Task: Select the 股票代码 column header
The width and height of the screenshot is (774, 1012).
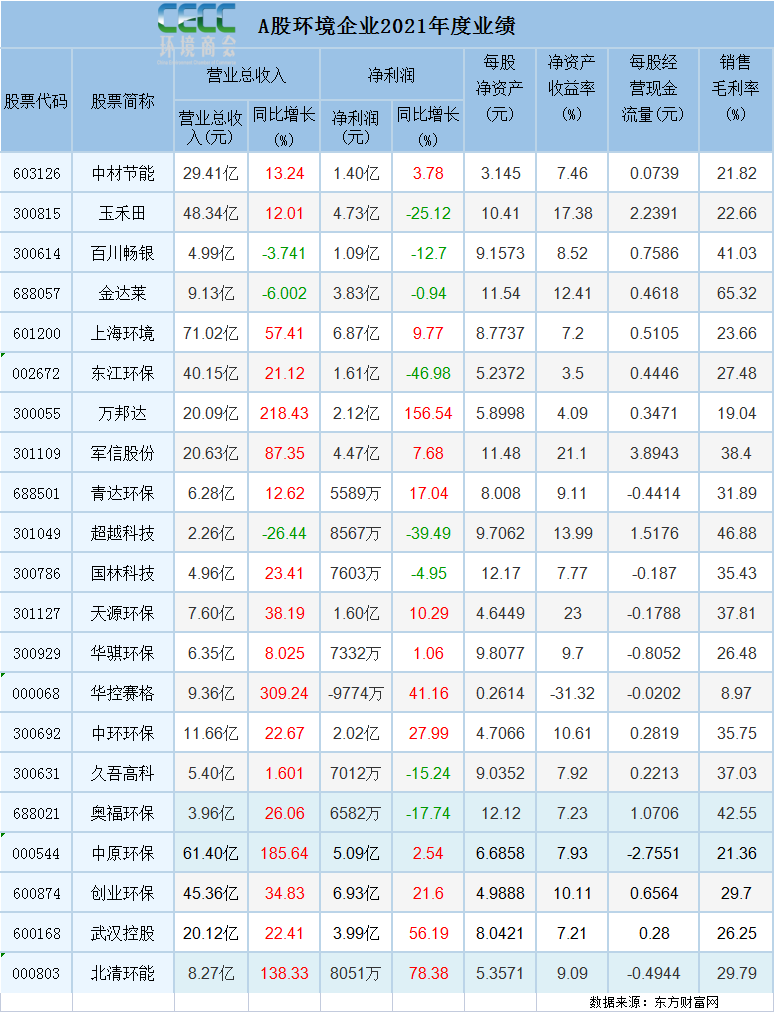Action: pyautogui.click(x=37, y=101)
